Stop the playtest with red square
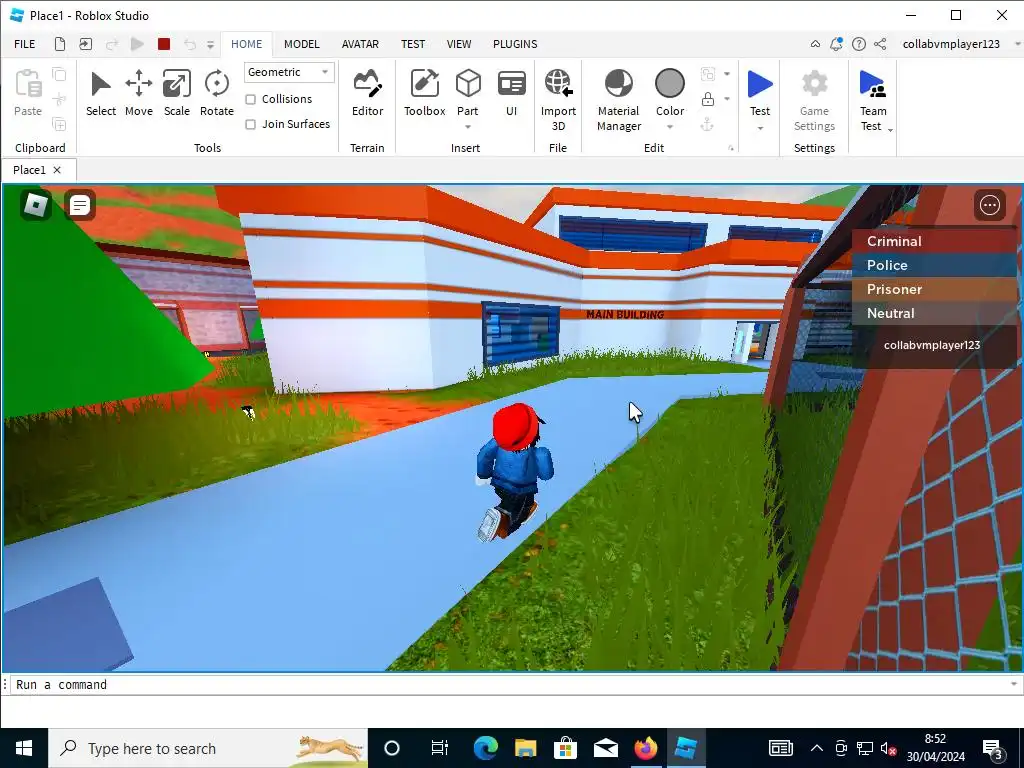The height and width of the screenshot is (768, 1024). 164,44
